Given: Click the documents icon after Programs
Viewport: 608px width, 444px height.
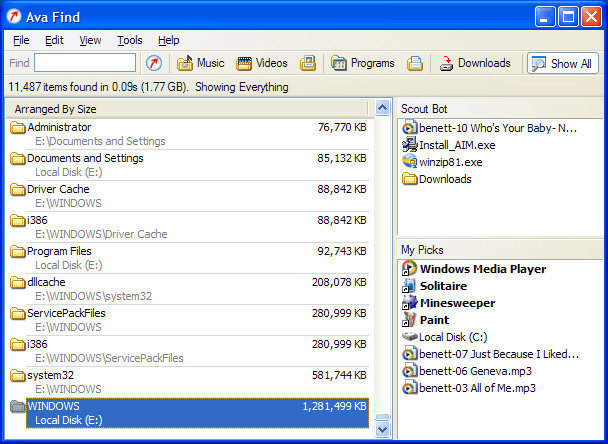Looking at the screenshot, I should pyautogui.click(x=415, y=63).
